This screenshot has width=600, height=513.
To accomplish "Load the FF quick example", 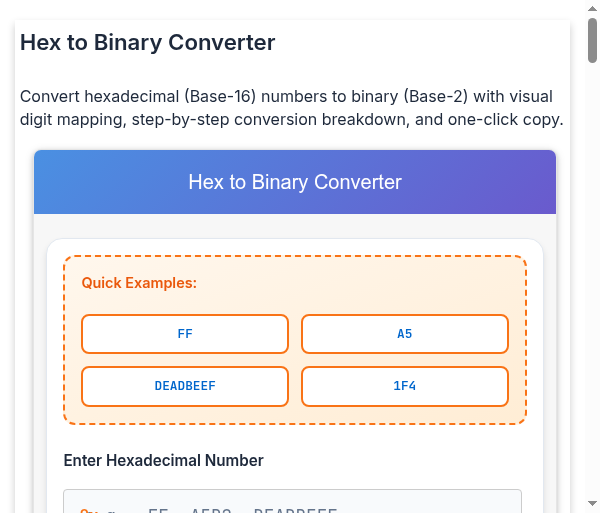I will pos(185,334).
